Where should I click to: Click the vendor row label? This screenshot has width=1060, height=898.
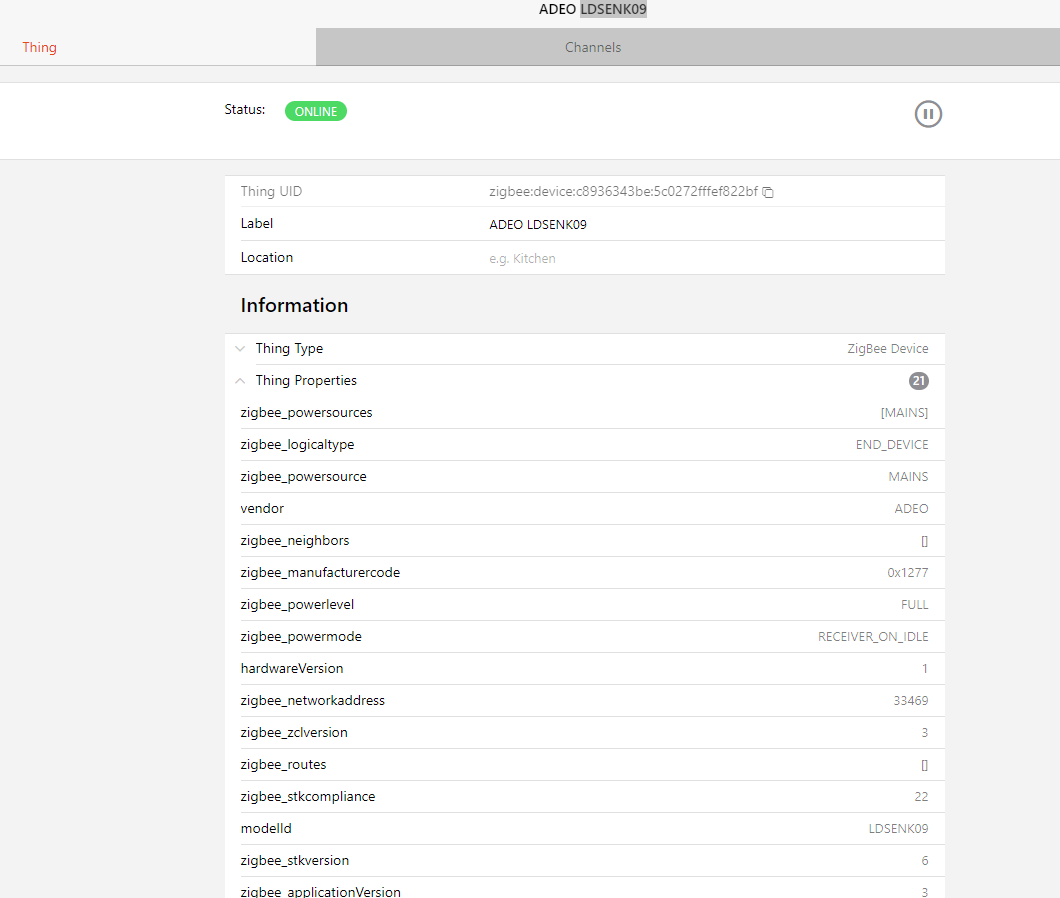click(262, 509)
